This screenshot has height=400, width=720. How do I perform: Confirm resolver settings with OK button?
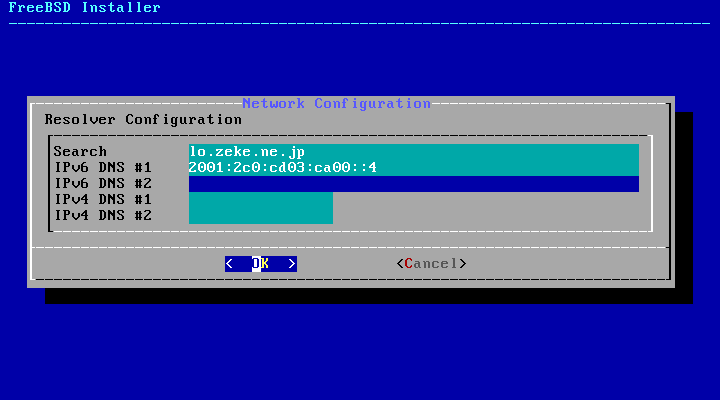coord(261,264)
